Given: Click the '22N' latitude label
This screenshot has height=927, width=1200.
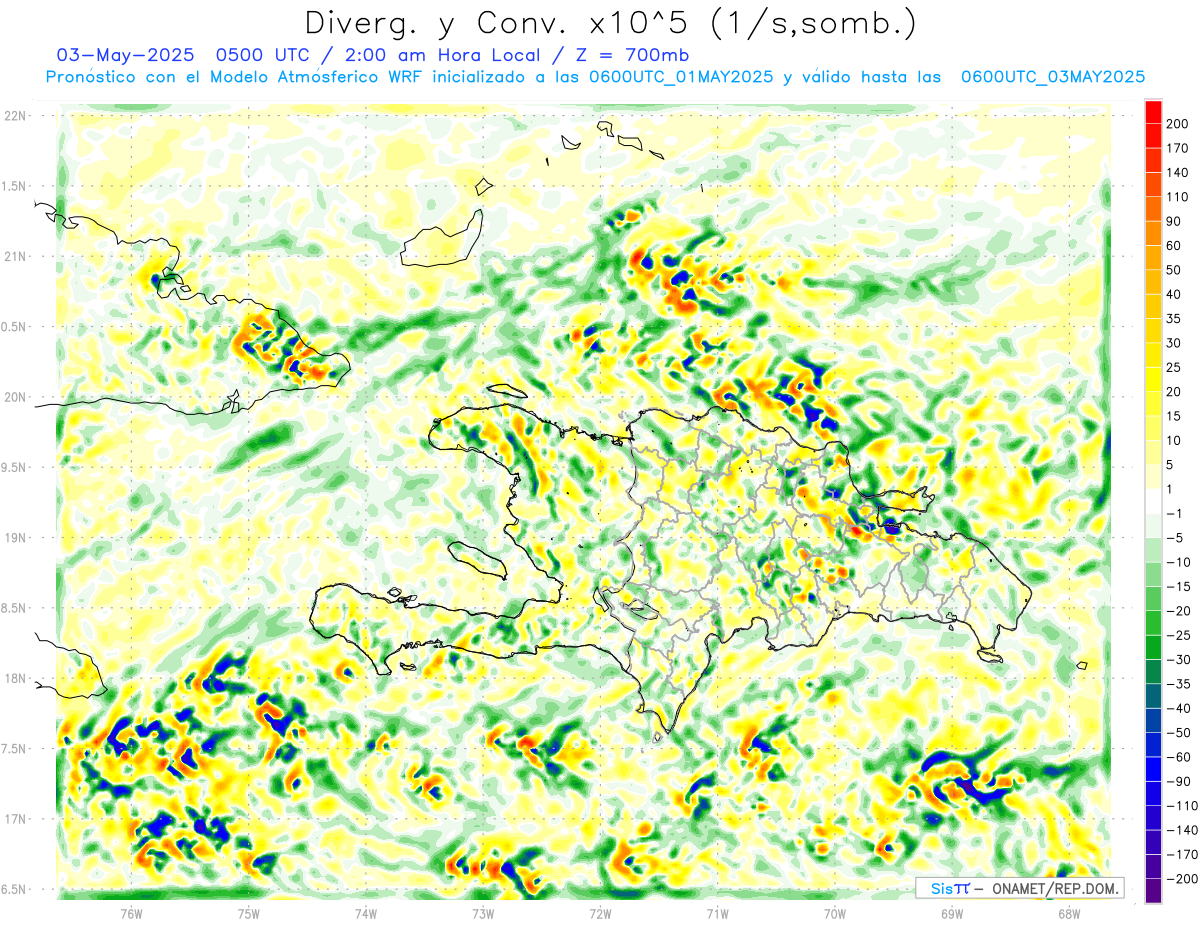Looking at the screenshot, I should pos(16,116).
